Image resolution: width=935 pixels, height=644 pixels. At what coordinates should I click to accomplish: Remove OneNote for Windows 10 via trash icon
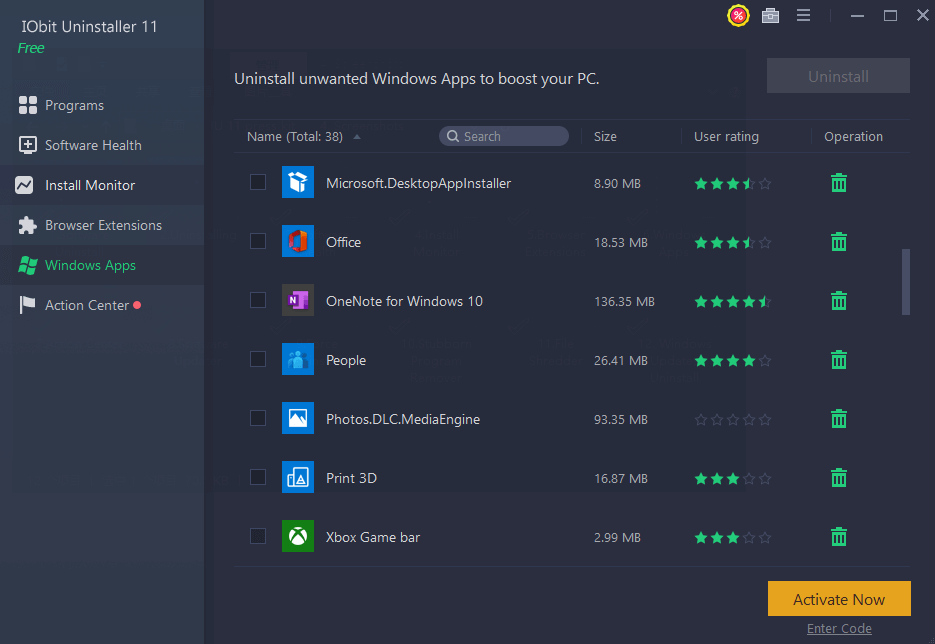tap(838, 301)
